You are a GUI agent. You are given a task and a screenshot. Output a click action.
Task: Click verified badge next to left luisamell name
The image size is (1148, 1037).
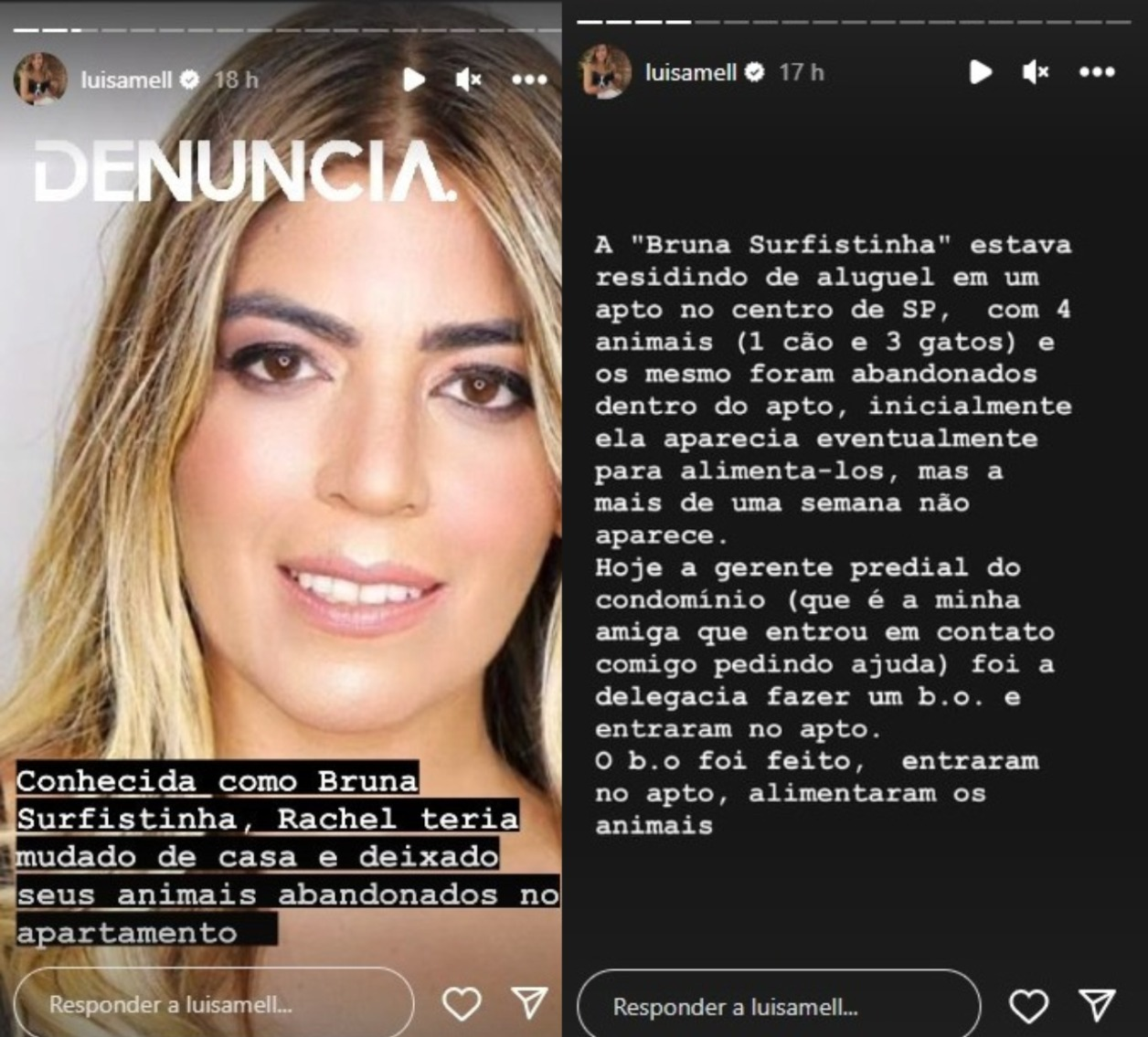[x=189, y=80]
